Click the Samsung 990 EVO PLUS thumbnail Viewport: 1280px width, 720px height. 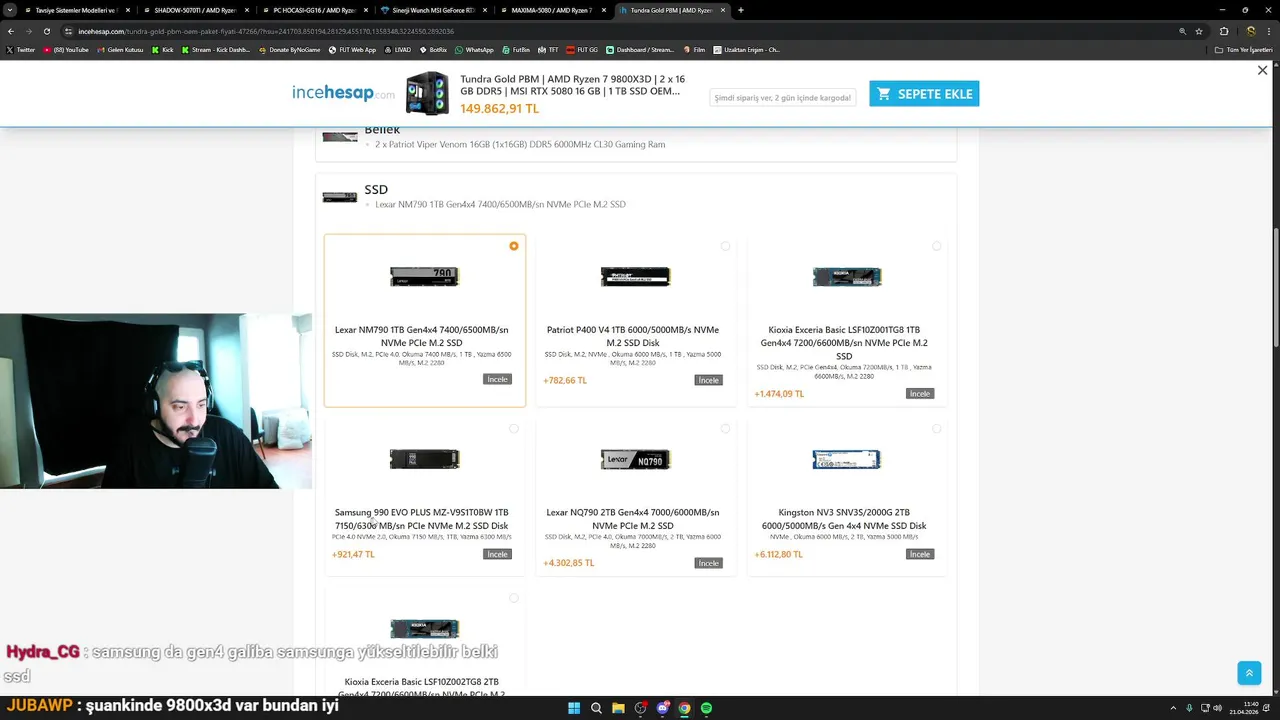[424, 459]
